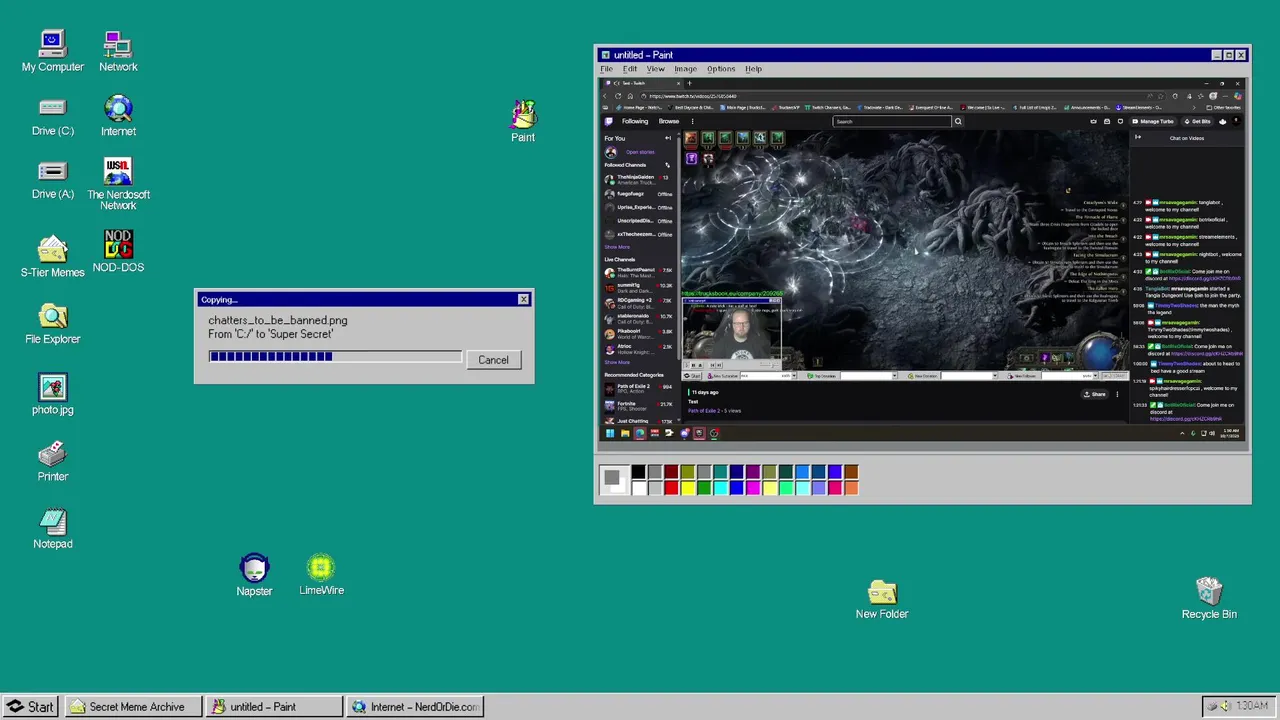Open the Image menu in Paint

click(x=685, y=69)
